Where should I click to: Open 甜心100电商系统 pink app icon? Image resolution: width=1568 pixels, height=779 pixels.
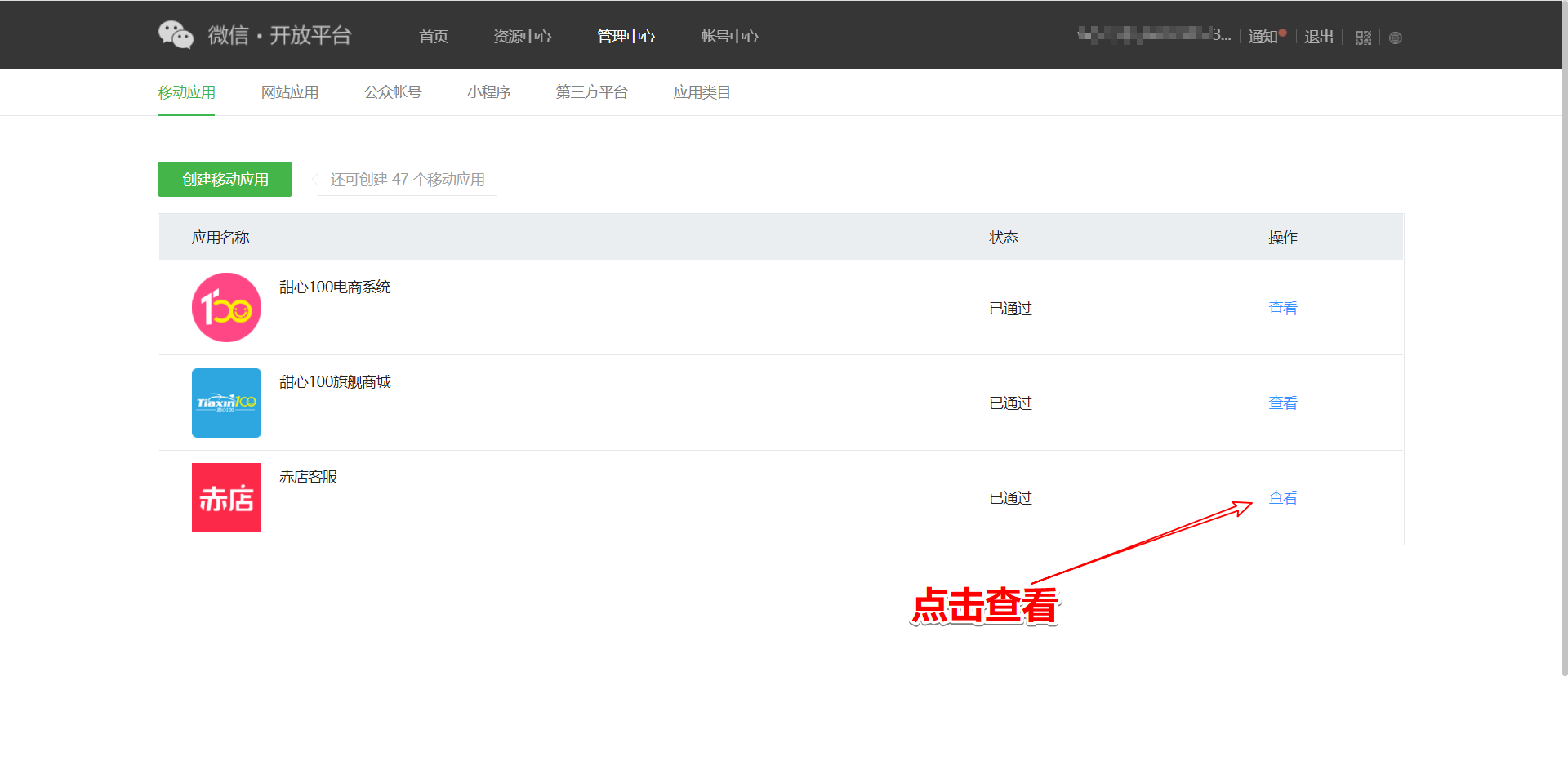[x=226, y=307]
